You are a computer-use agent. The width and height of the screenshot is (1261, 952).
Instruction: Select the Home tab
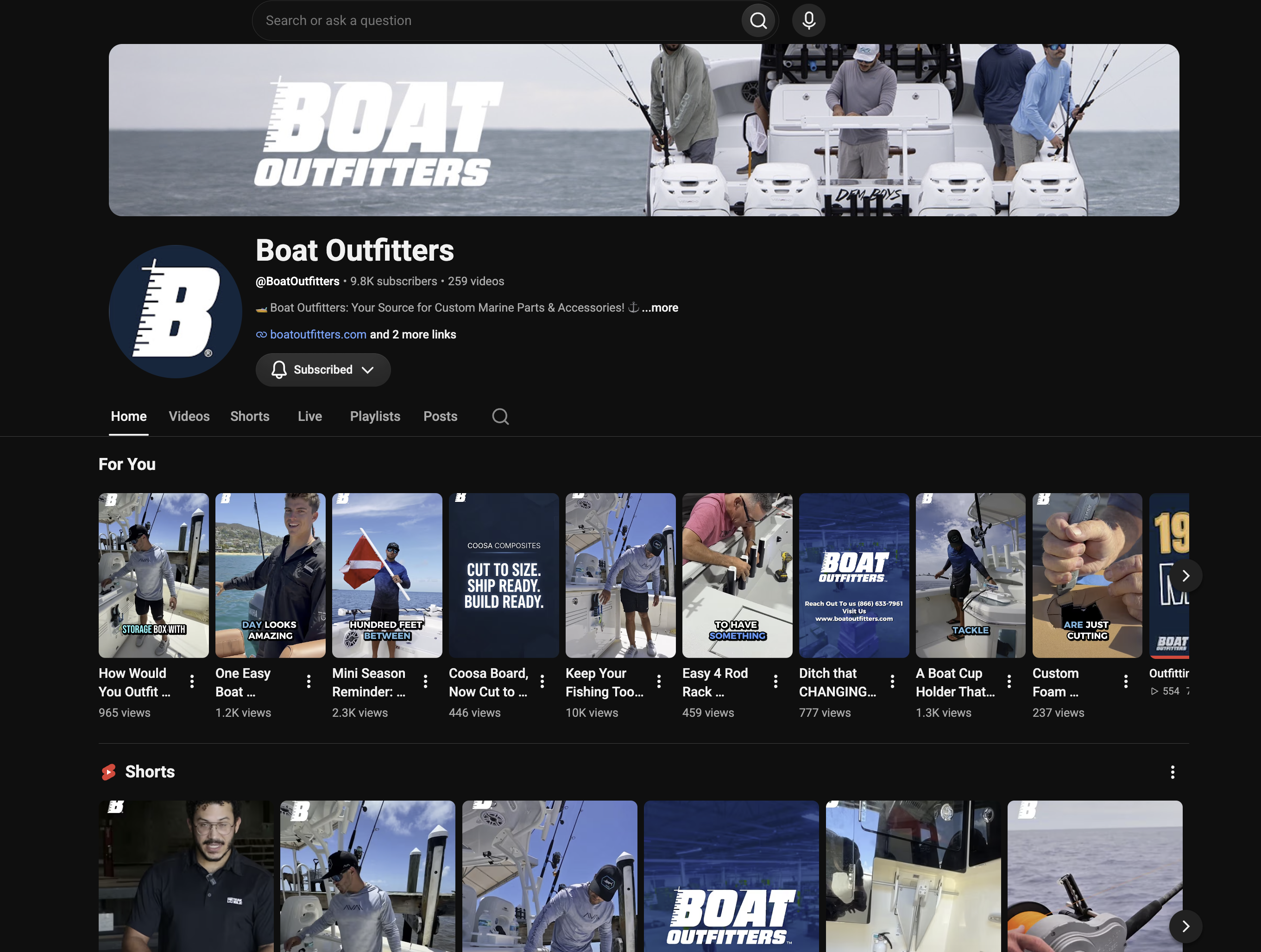pyautogui.click(x=129, y=416)
